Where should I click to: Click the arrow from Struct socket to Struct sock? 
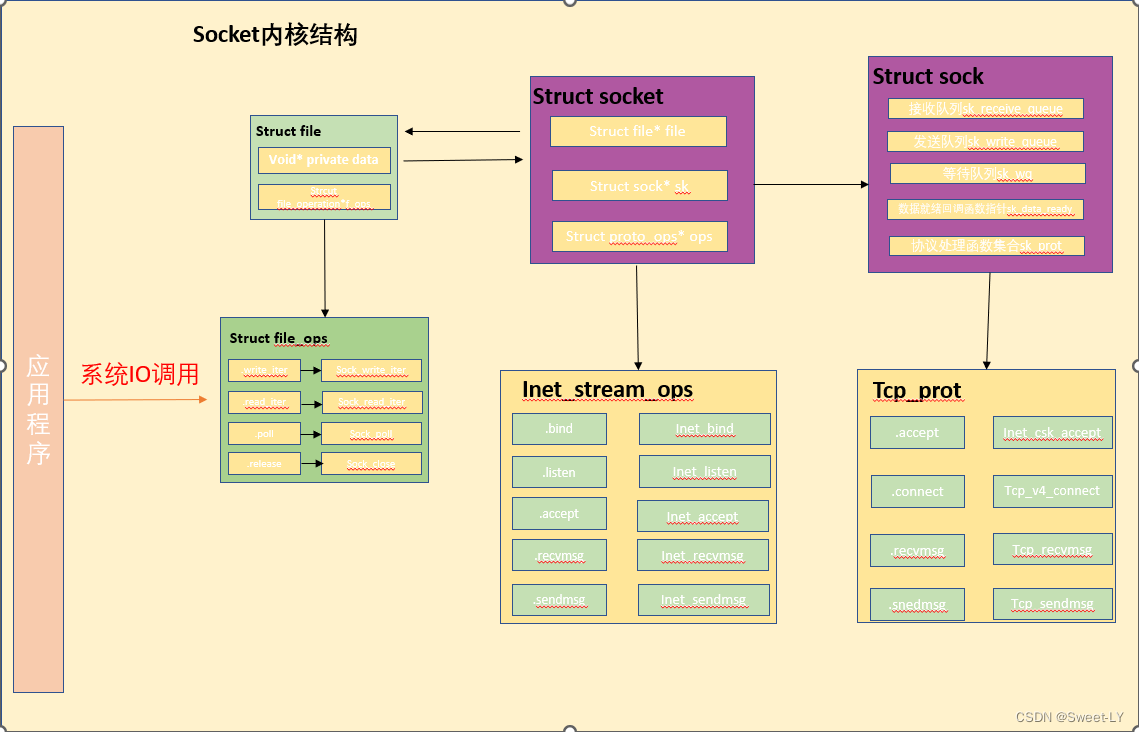click(x=812, y=183)
